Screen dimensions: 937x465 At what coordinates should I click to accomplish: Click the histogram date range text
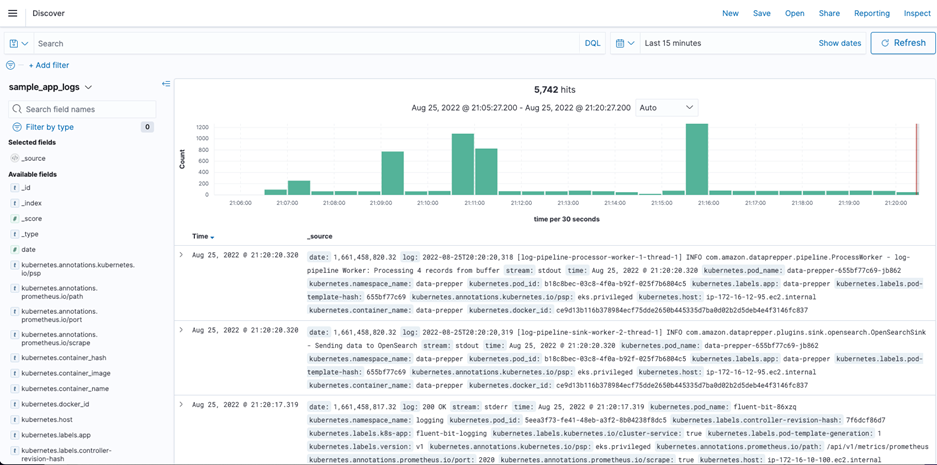[x=520, y=108]
